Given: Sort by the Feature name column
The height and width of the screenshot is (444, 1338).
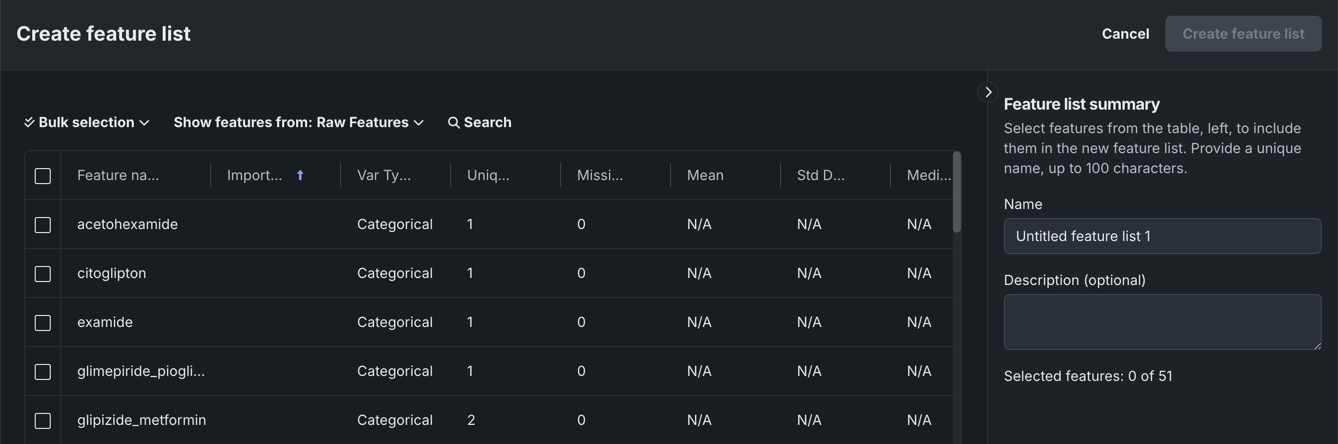Looking at the screenshot, I should tap(118, 176).
